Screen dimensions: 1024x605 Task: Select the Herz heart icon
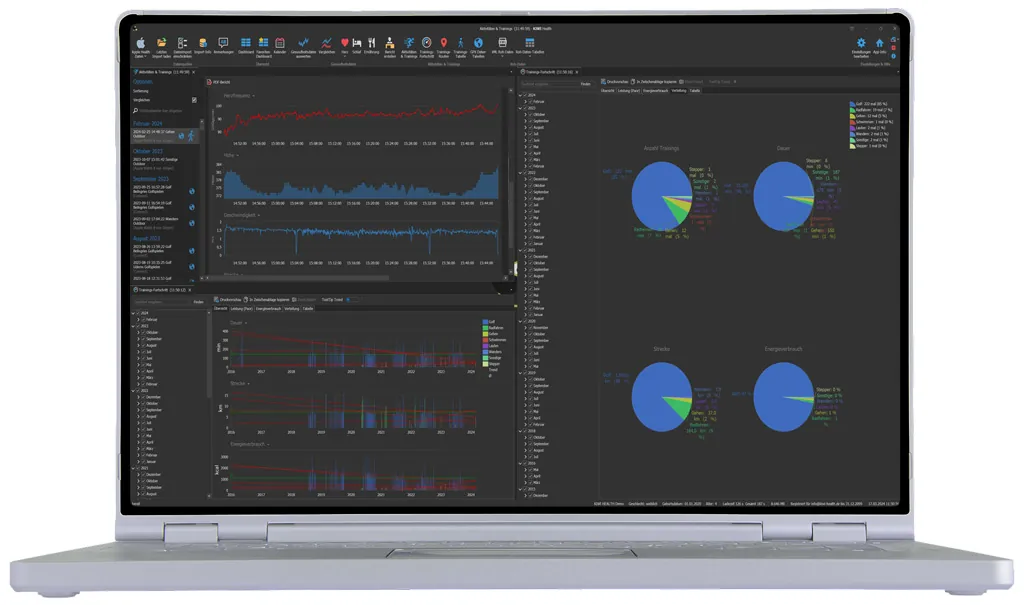344,44
